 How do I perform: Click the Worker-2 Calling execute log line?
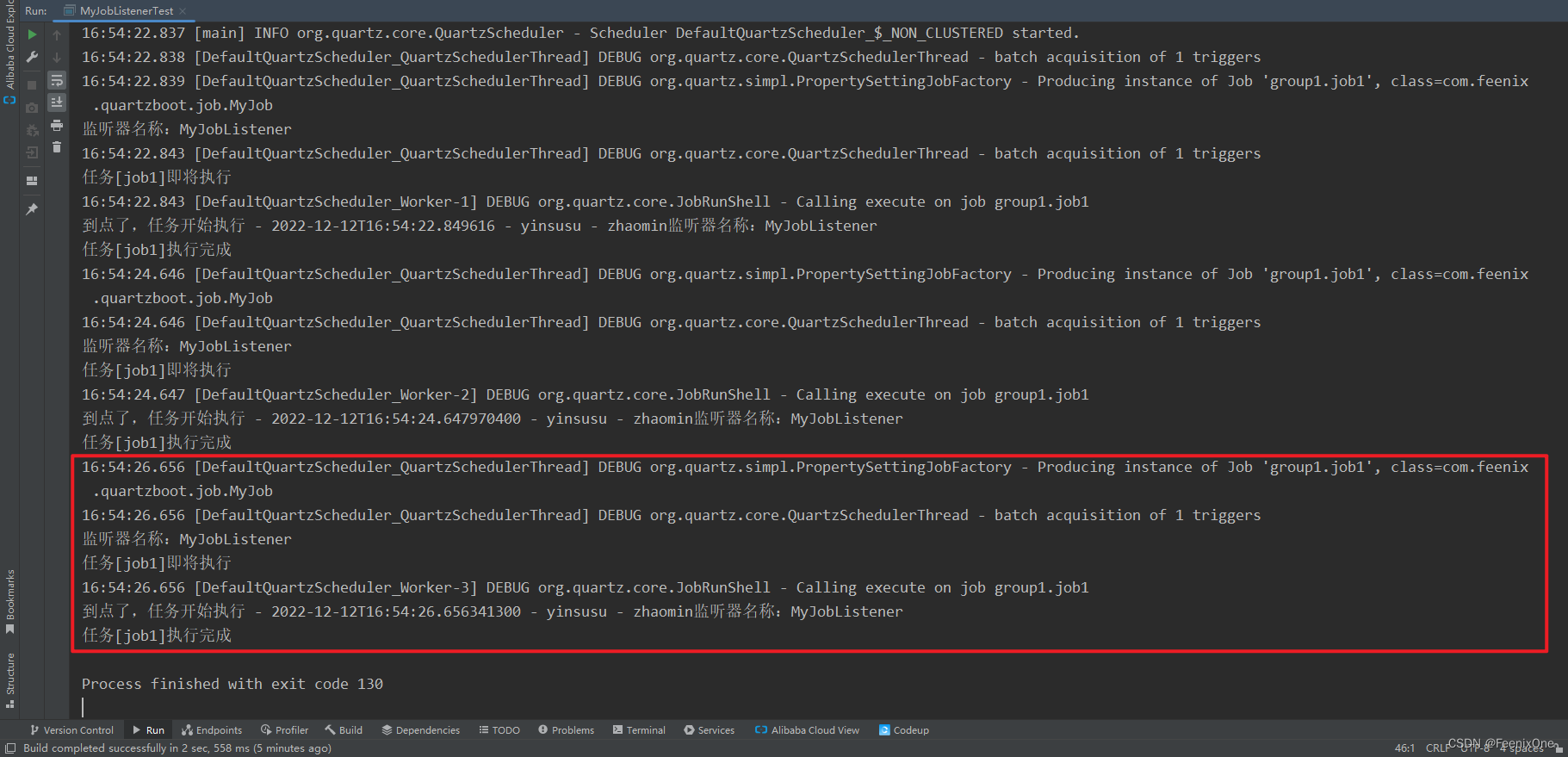click(585, 394)
